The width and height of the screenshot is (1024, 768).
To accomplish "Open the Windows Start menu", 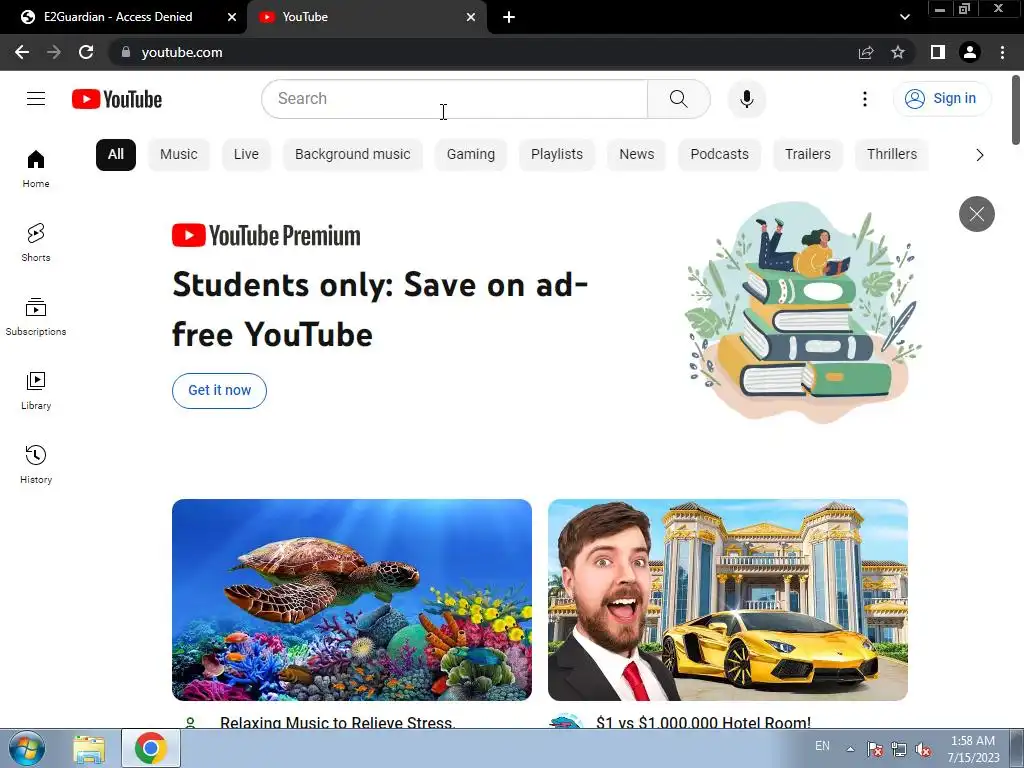I will (27, 748).
